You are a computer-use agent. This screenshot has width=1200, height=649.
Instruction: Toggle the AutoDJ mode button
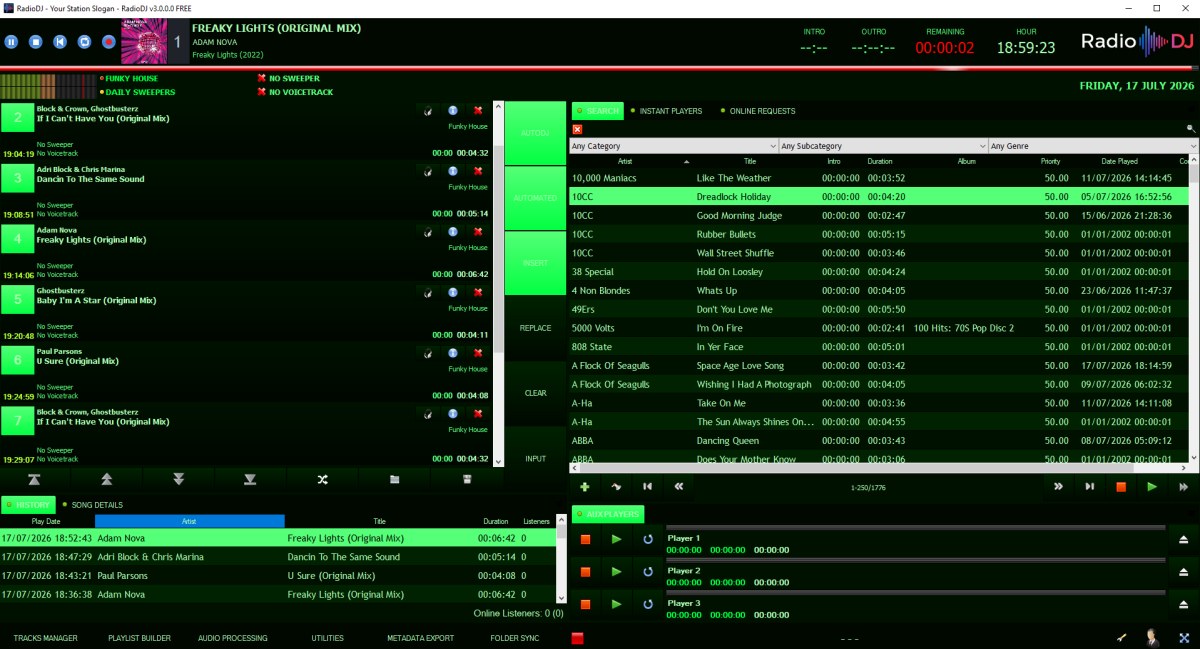pyautogui.click(x=536, y=133)
